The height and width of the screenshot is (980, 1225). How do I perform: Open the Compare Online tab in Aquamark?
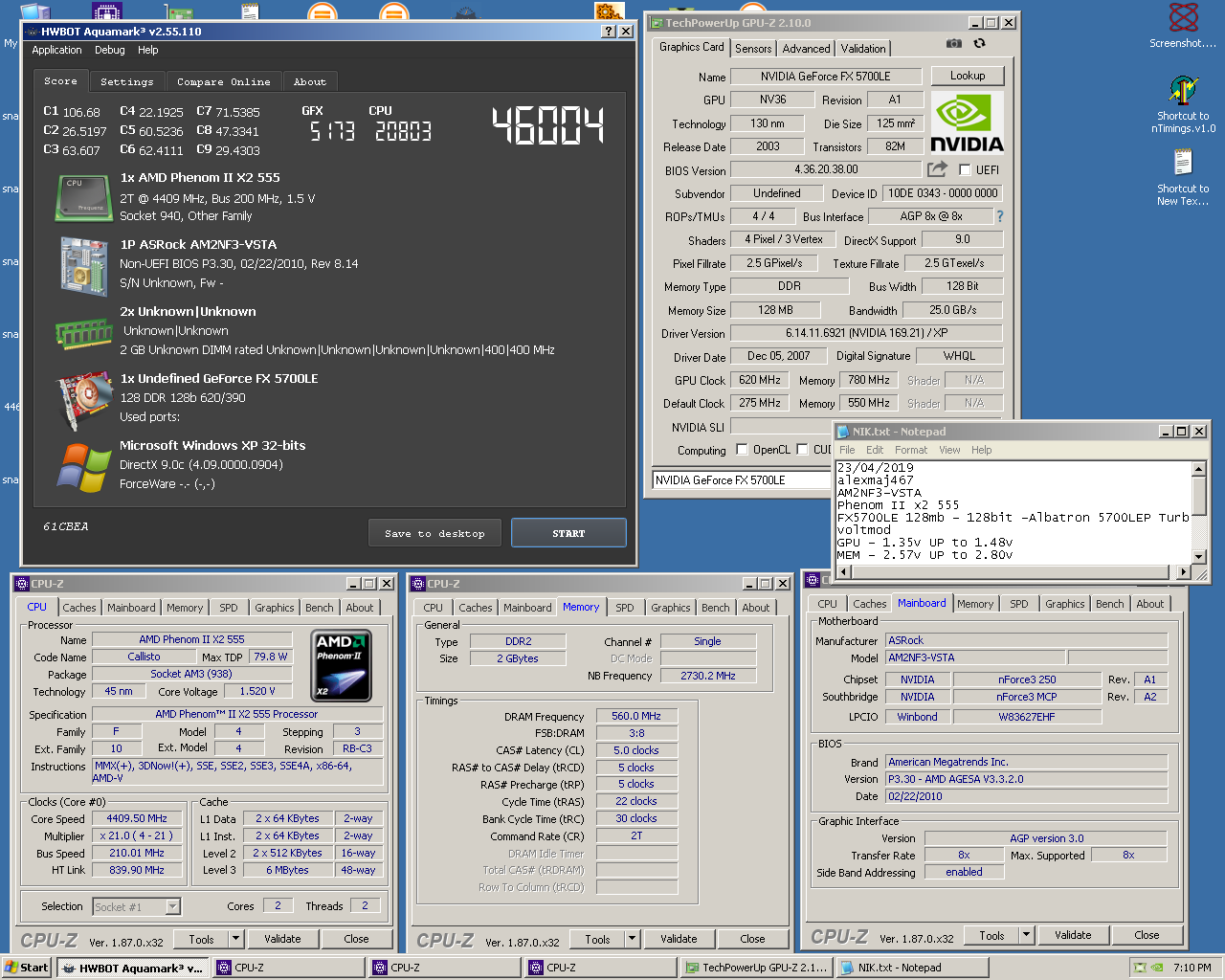click(224, 82)
